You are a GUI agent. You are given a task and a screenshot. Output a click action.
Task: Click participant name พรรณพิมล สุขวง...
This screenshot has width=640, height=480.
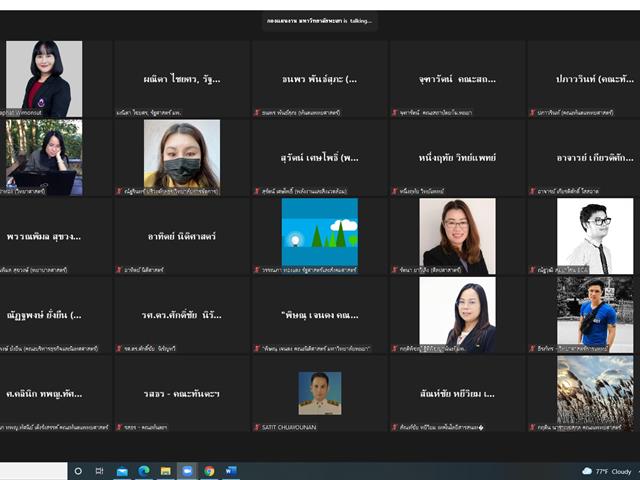44,236
